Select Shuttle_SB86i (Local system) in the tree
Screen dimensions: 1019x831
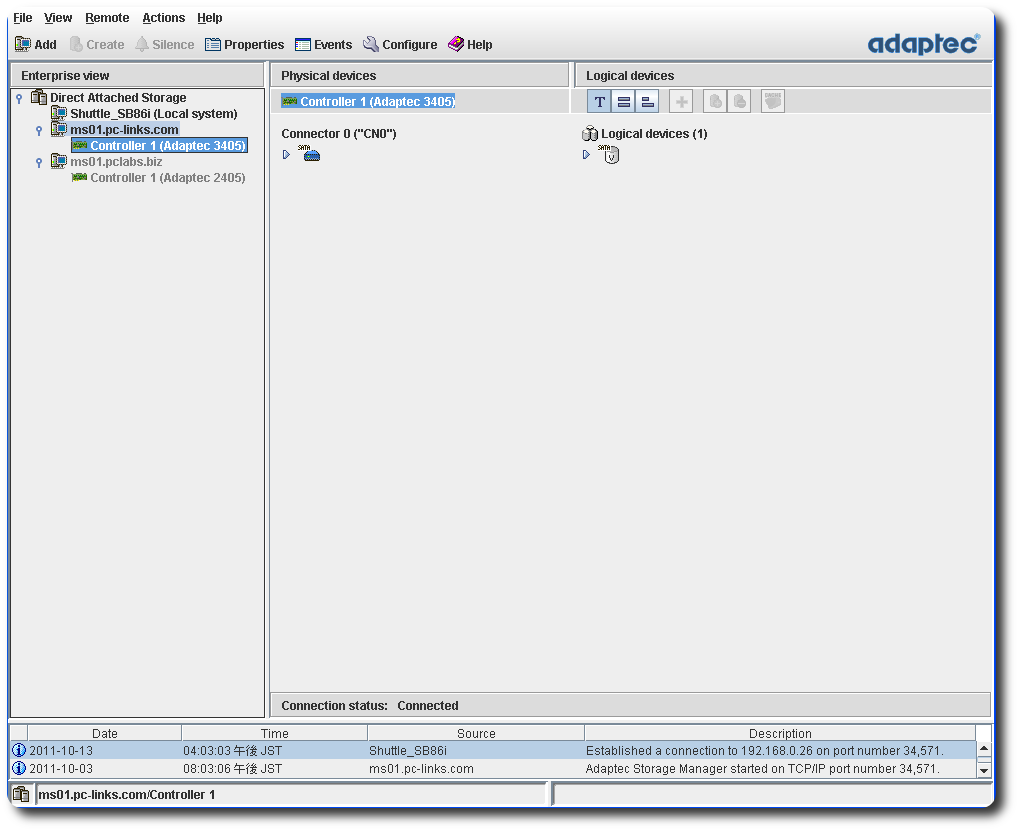pyautogui.click(x=154, y=114)
